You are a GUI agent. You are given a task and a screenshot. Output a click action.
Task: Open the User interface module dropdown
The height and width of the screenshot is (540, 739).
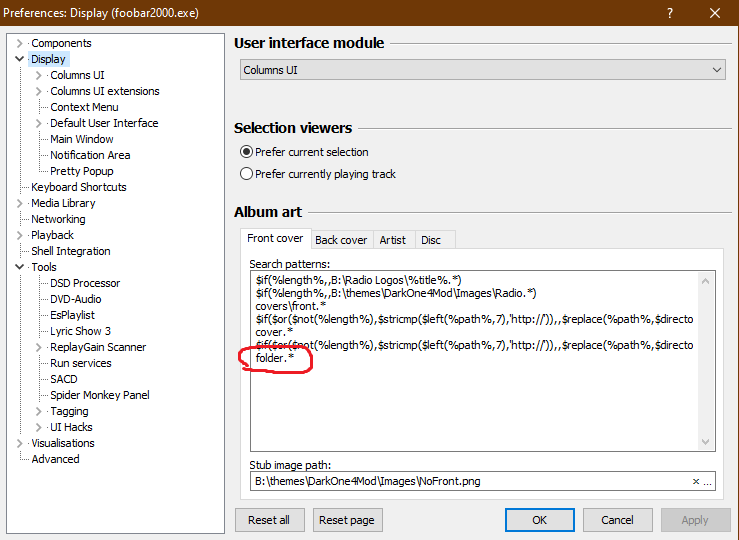[x=483, y=70]
